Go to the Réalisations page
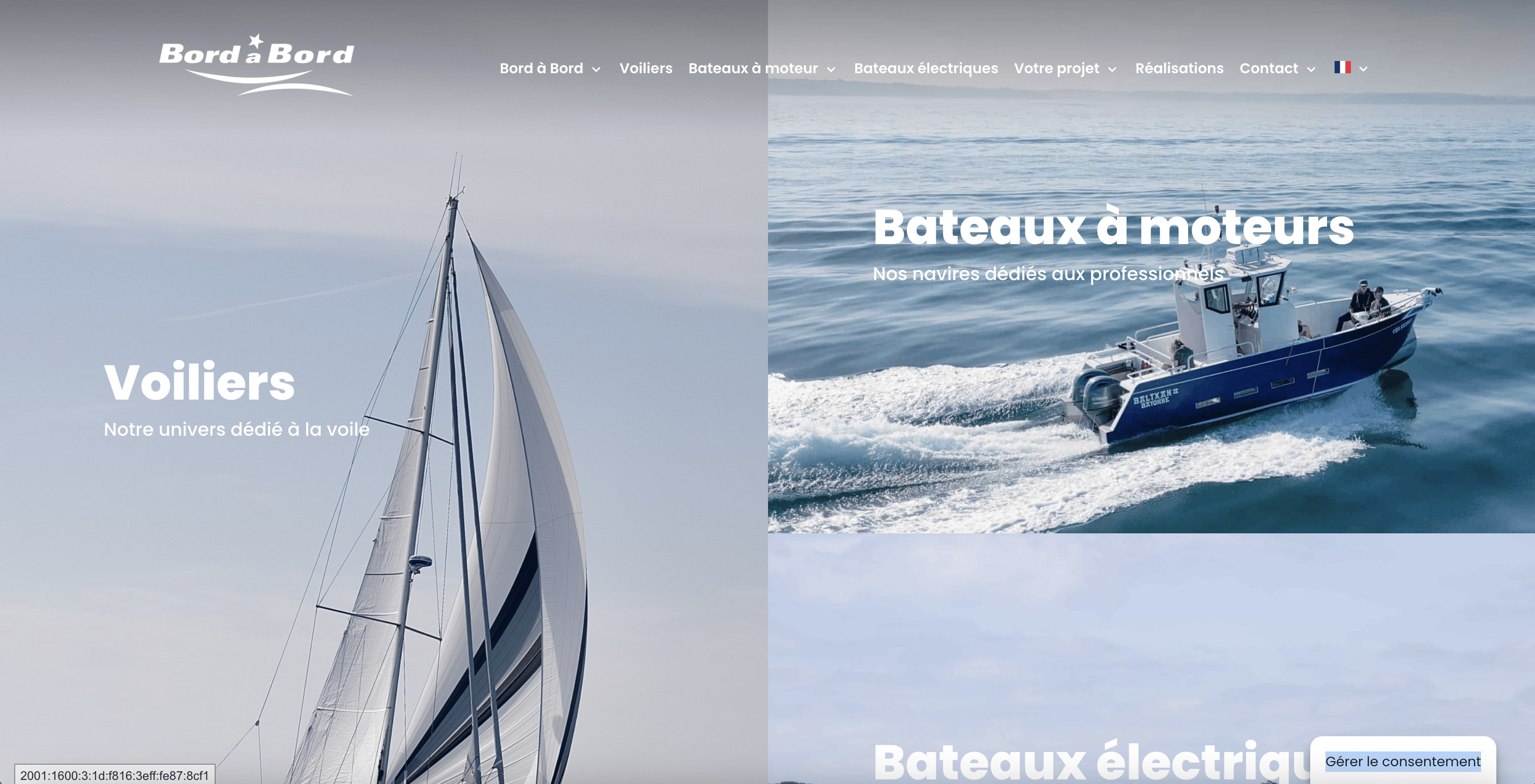The image size is (1535, 784). click(1179, 69)
